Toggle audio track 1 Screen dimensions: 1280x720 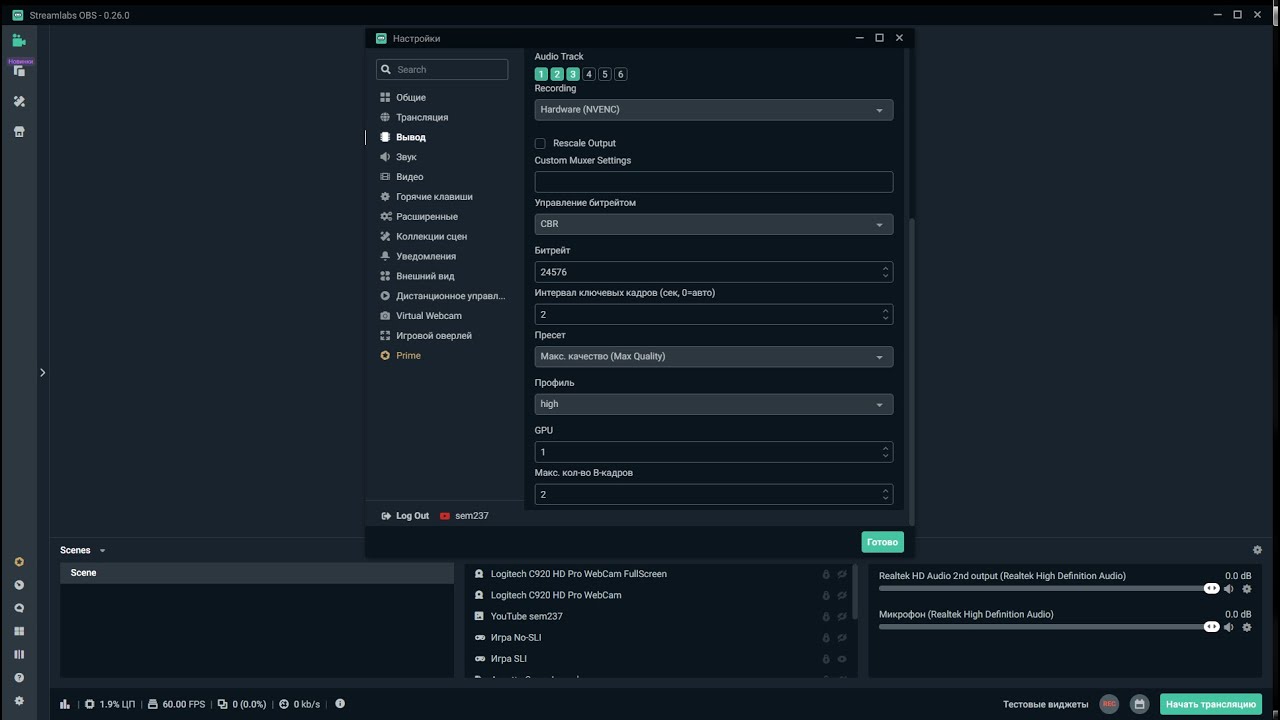(x=541, y=74)
